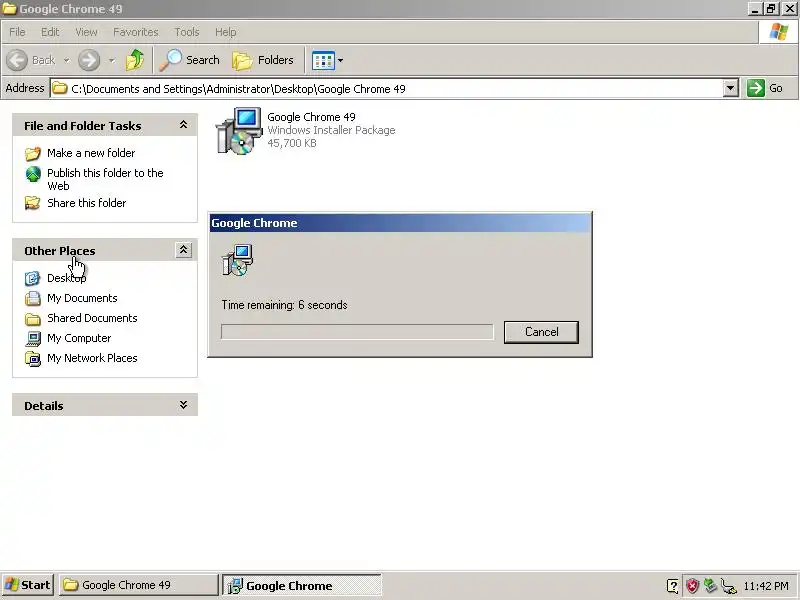Click Share this folder link
Viewport: 800px width, 600px height.
tap(87, 203)
